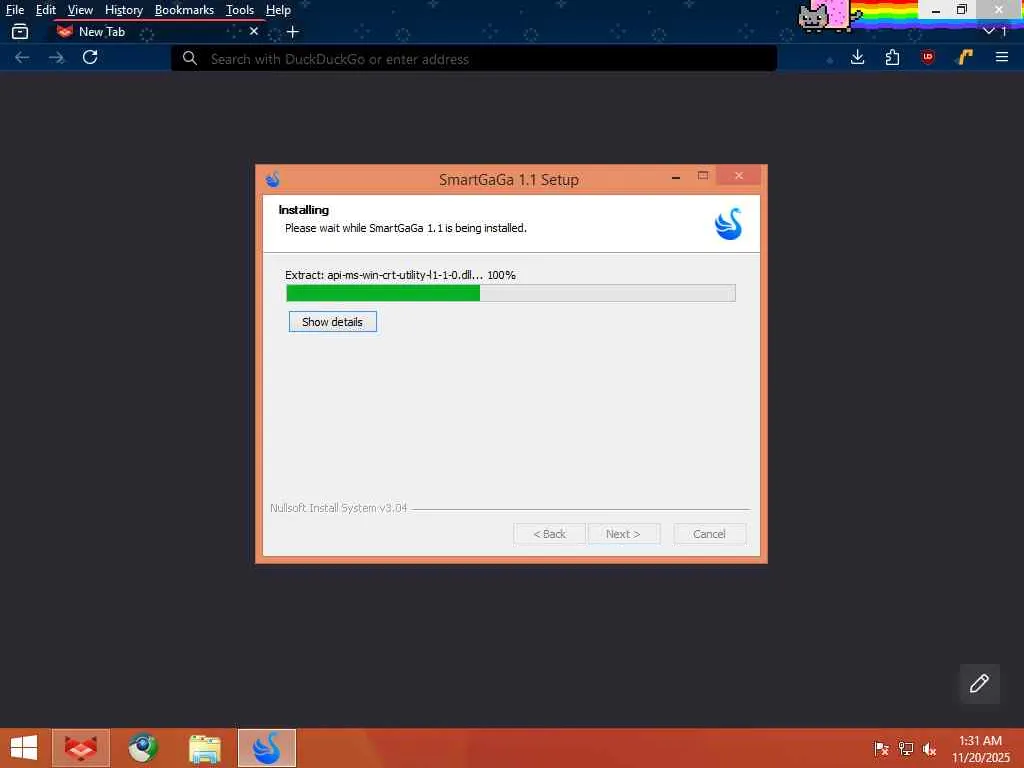Screen dimensions: 1024x768
Task: Open the taskbar clock showing 1:31 AM
Action: pos(980,748)
